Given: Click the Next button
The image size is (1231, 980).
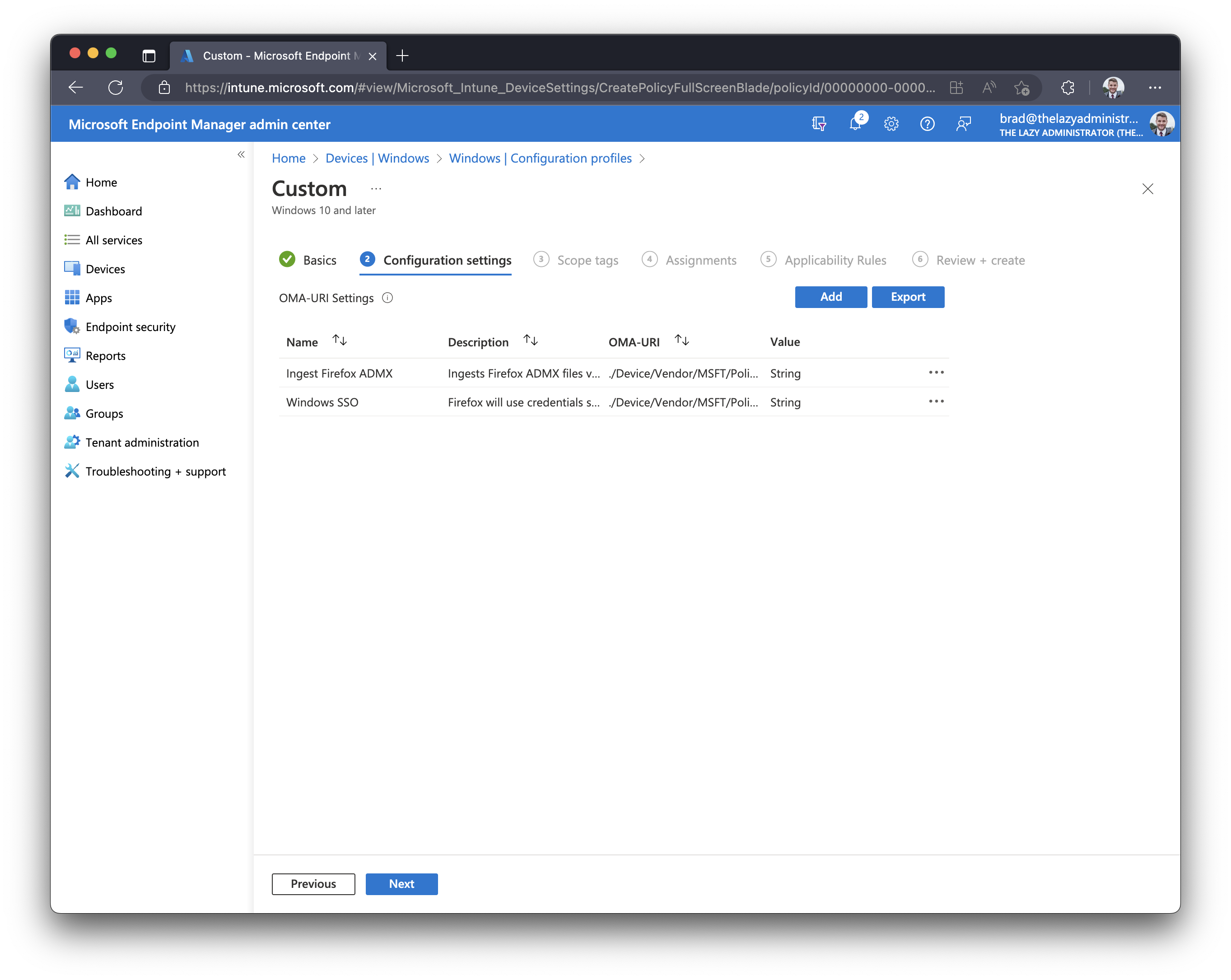Looking at the screenshot, I should point(401,884).
